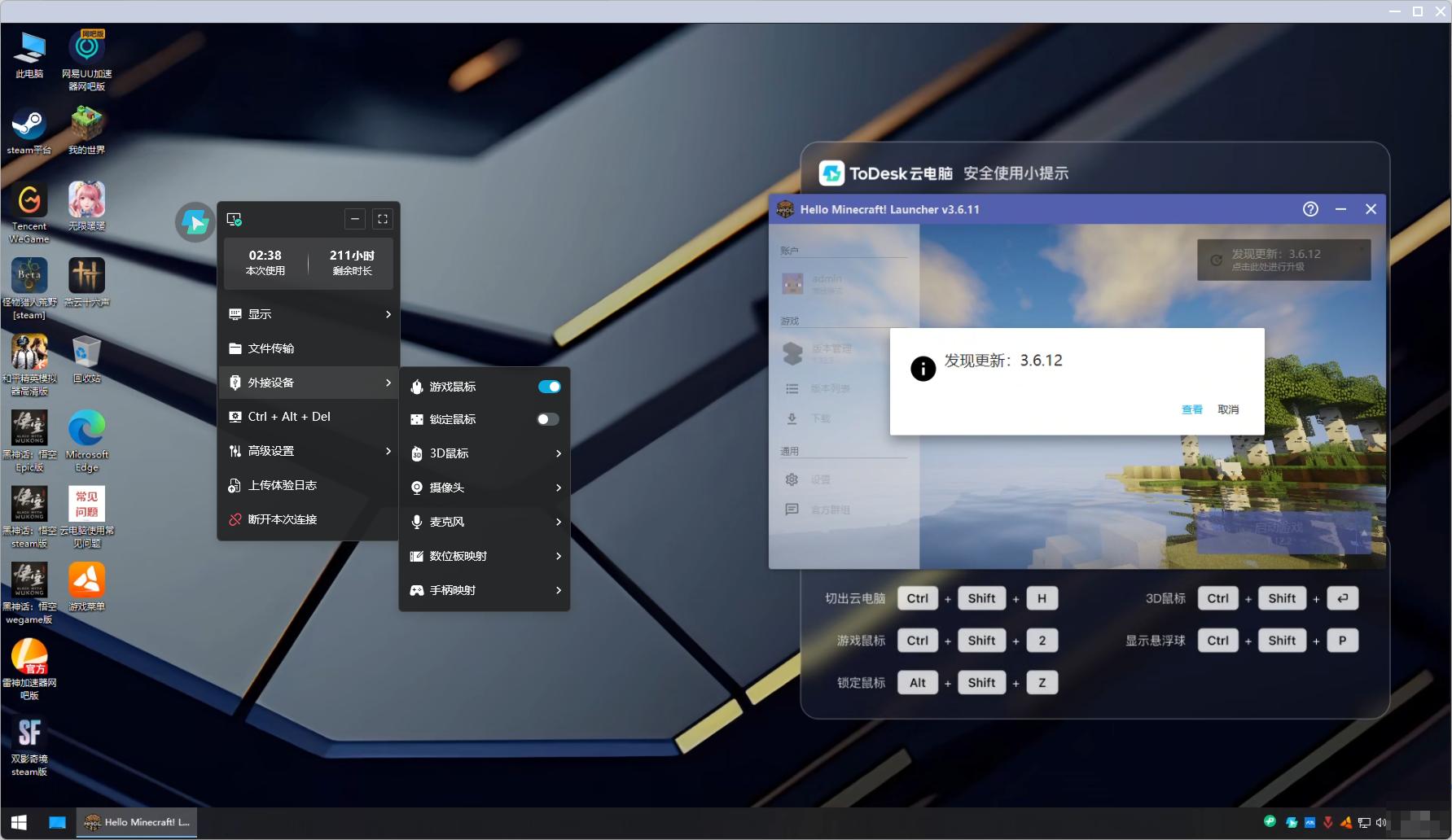Image resolution: width=1452 pixels, height=840 pixels.
Task: Expand 高级设置 submenu
Action: pyautogui.click(x=309, y=451)
